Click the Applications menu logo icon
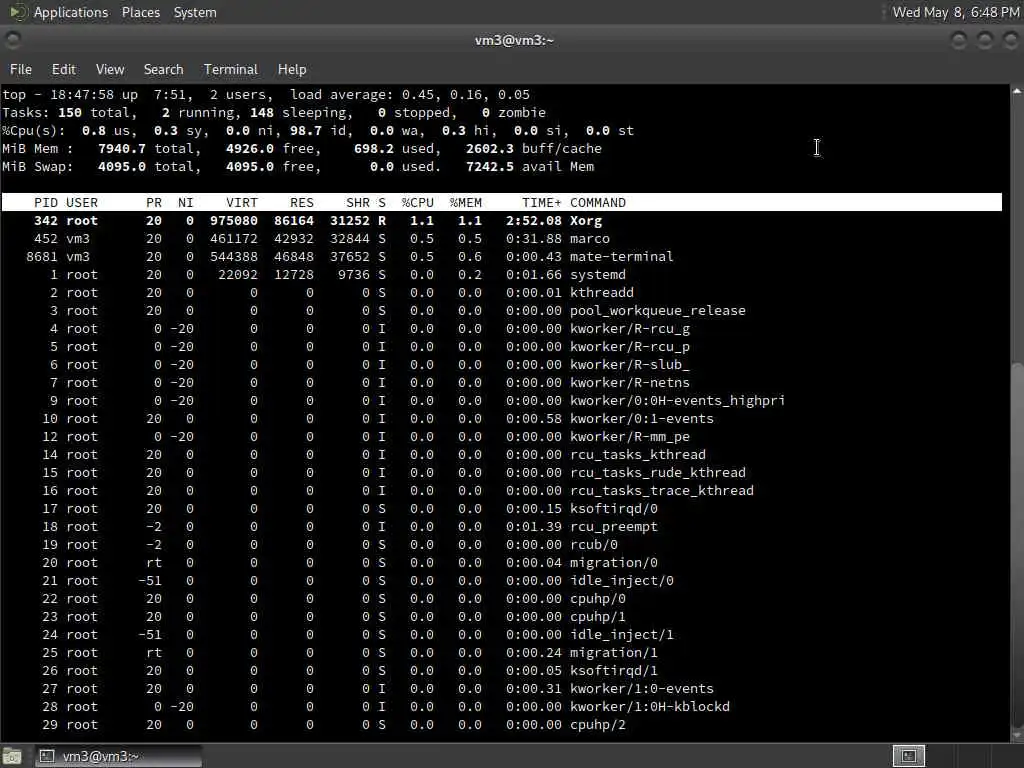Screen dimensions: 1024x768 (x=17, y=12)
